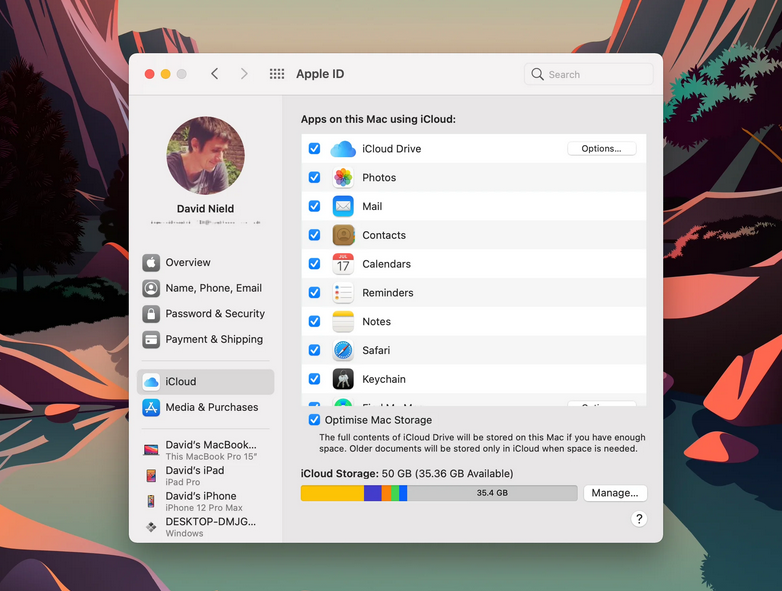Click the Manage storage button
Viewport: 782px width, 591px height.
615,493
